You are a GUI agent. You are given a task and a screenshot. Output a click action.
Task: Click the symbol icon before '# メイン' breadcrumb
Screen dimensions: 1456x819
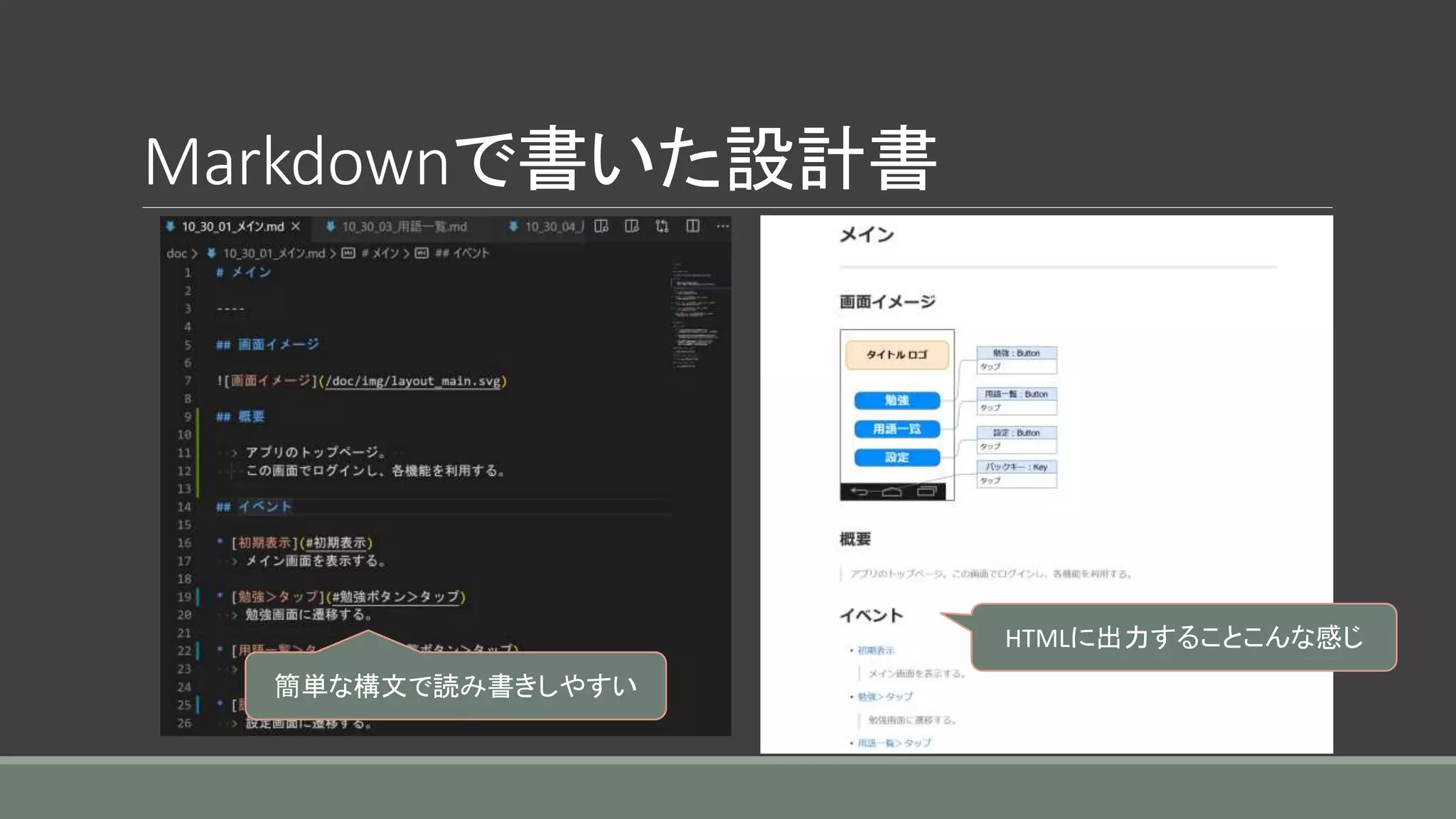click(x=348, y=253)
